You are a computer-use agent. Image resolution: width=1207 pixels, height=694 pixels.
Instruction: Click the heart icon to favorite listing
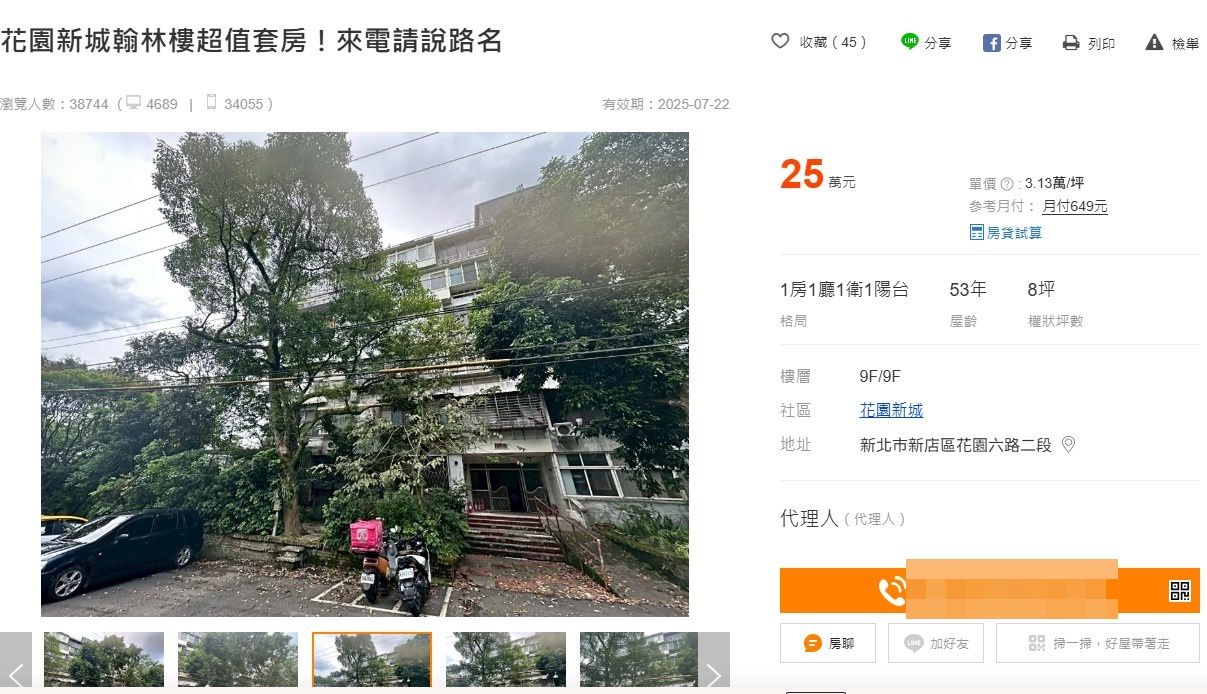click(x=780, y=42)
